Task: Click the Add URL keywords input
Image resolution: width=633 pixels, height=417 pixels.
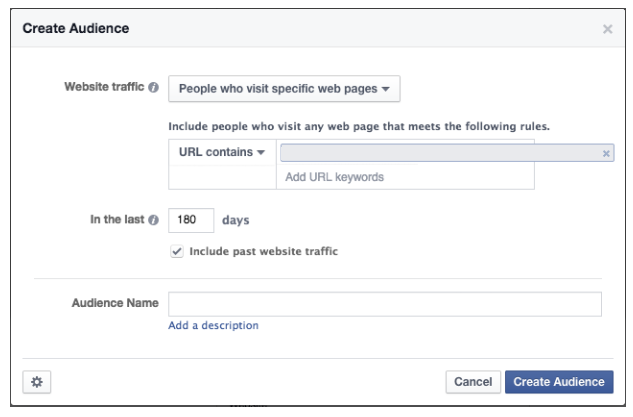Action: click(x=404, y=177)
